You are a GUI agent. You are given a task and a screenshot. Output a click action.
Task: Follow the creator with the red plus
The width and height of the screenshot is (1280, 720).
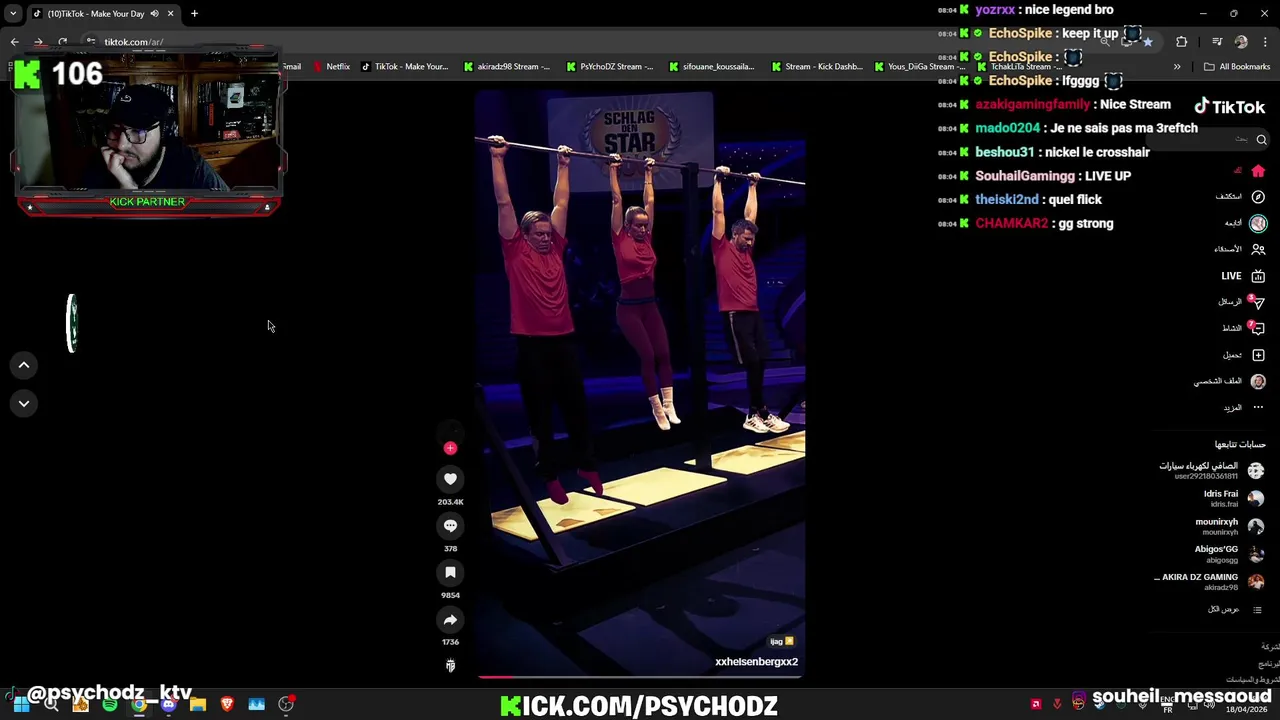click(x=450, y=448)
